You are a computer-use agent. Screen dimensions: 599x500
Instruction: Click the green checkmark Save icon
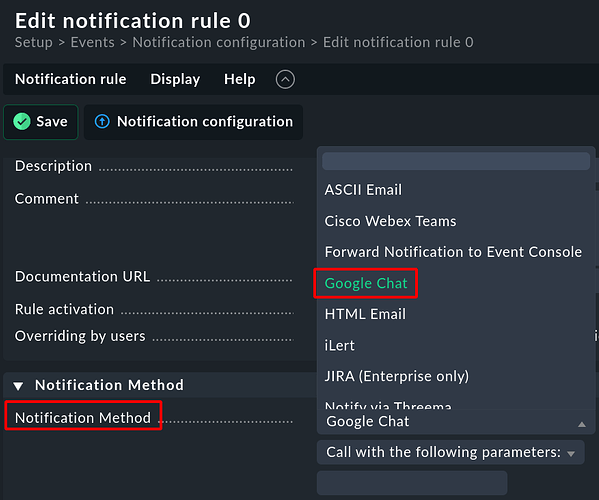pos(22,121)
